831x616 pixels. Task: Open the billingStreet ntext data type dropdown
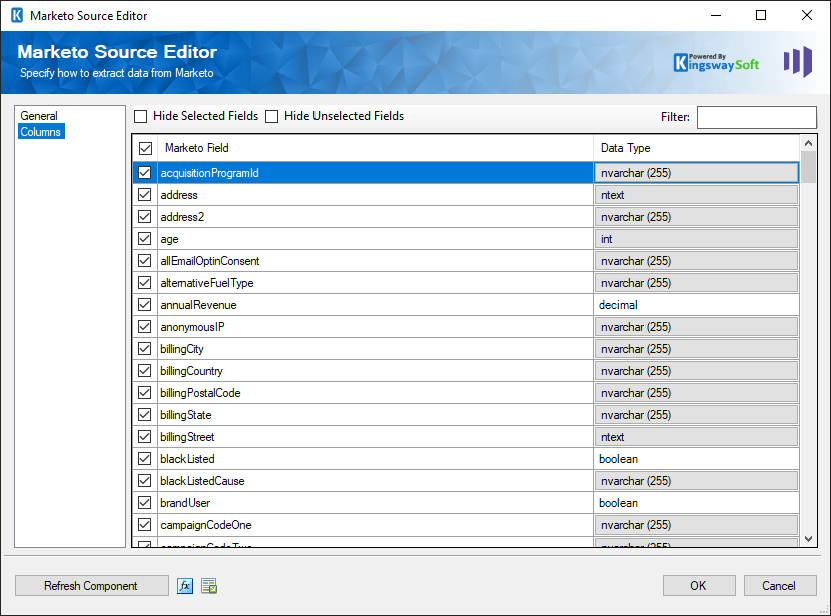pyautogui.click(x=696, y=437)
